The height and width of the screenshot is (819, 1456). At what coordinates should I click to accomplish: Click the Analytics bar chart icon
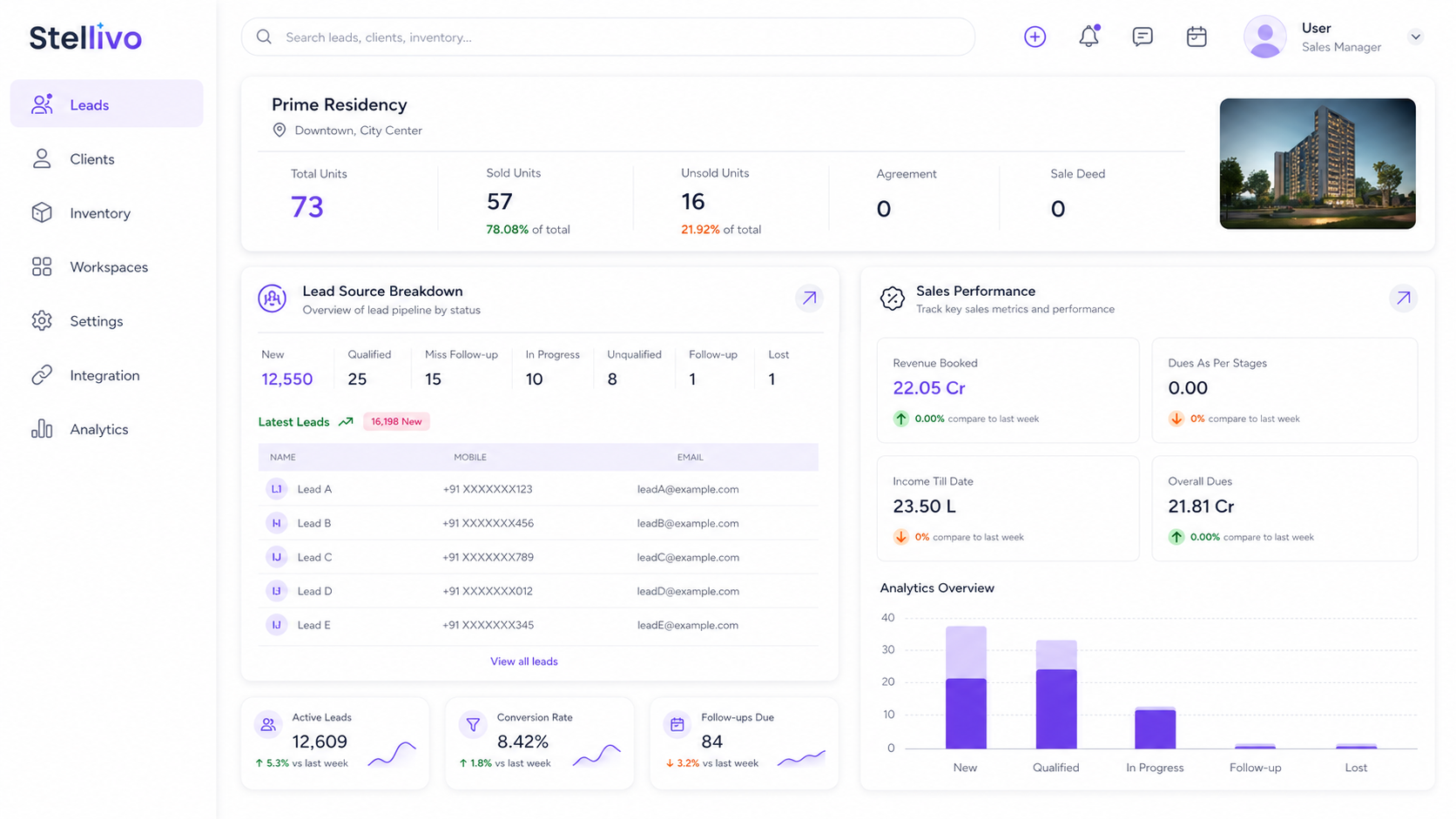point(42,429)
